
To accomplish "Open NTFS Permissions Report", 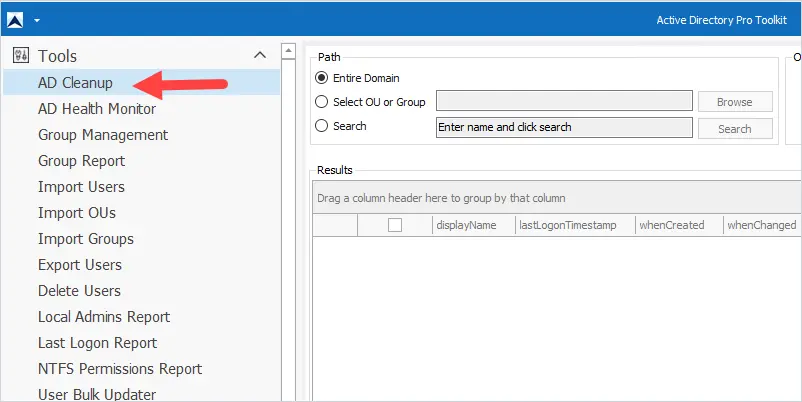I will (x=120, y=369).
